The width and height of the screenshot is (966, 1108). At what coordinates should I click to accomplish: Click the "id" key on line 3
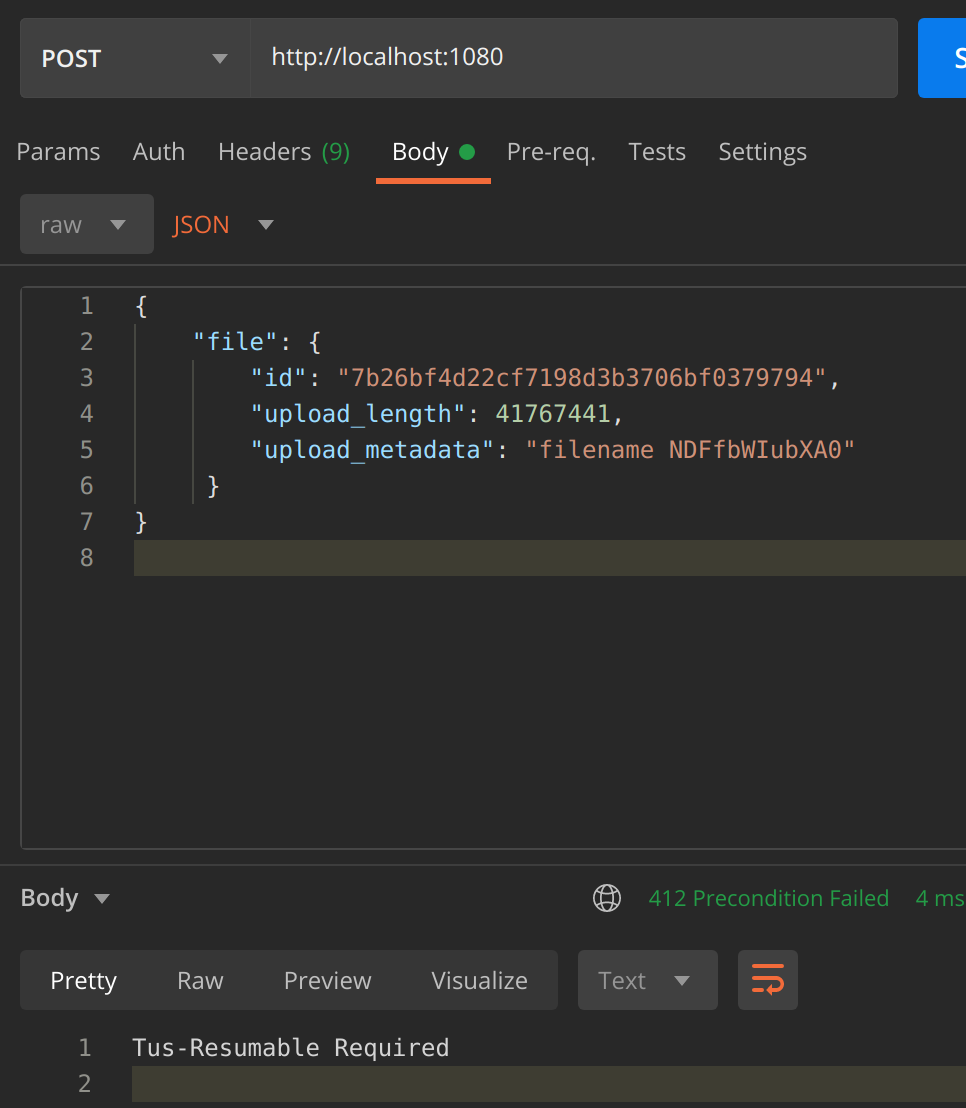(279, 378)
